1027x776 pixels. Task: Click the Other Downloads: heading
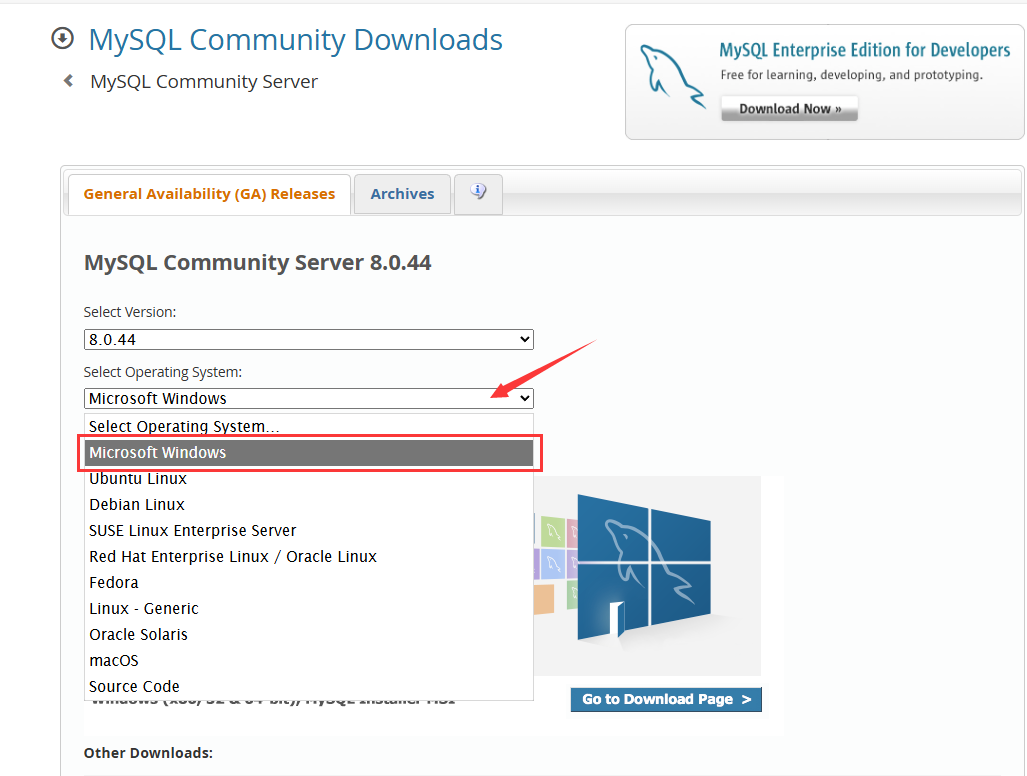148,753
